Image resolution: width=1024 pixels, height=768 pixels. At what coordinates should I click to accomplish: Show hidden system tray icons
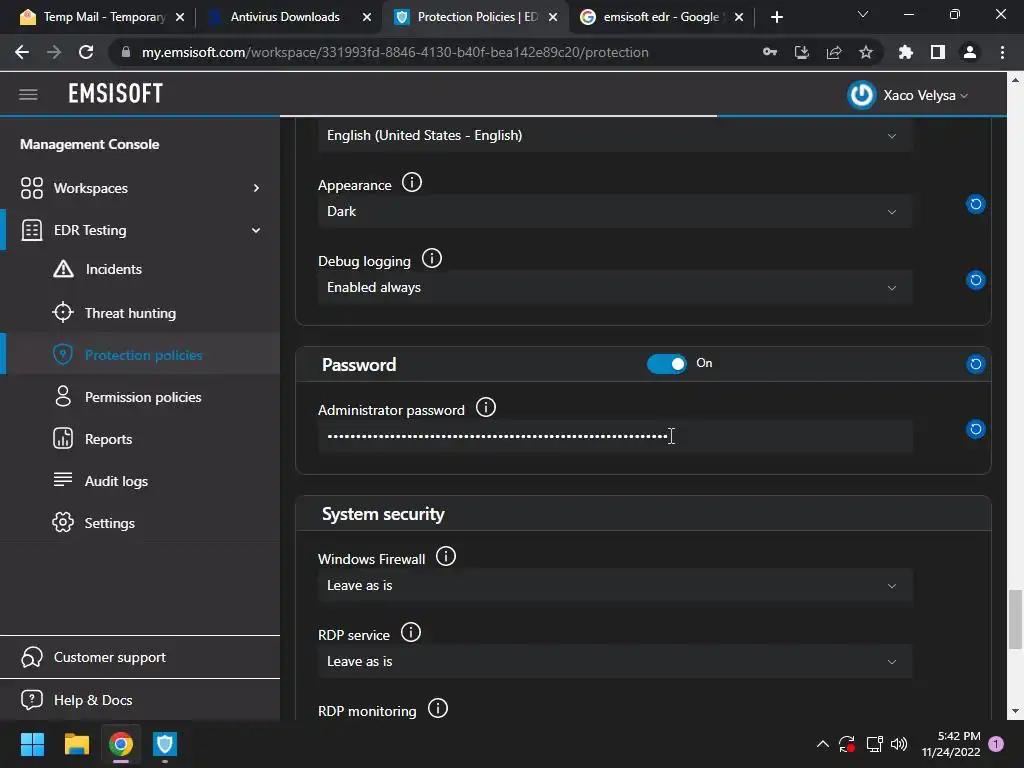click(823, 744)
